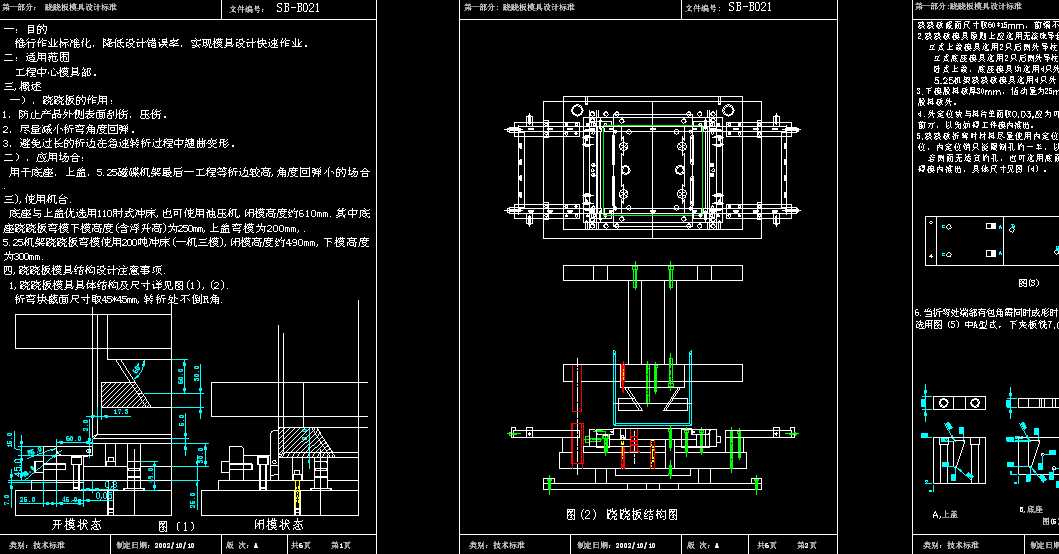This screenshot has height=554, width=1059.
Task: Select item "3. 避免过长的折边...翘曲变形."
Action: [119, 143]
